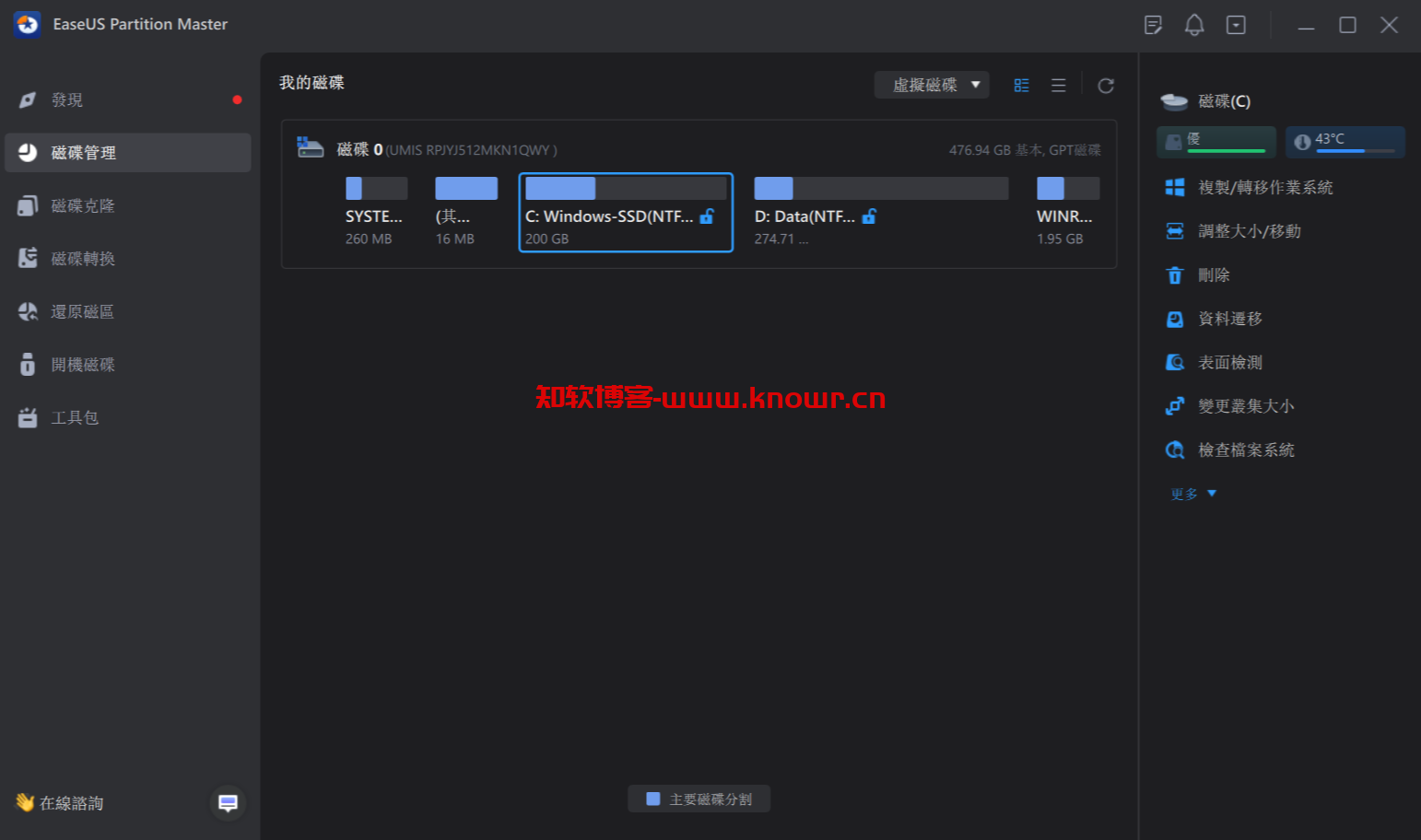Select the D: Data 274.71 partition
1421x840 pixels.
tap(881, 212)
